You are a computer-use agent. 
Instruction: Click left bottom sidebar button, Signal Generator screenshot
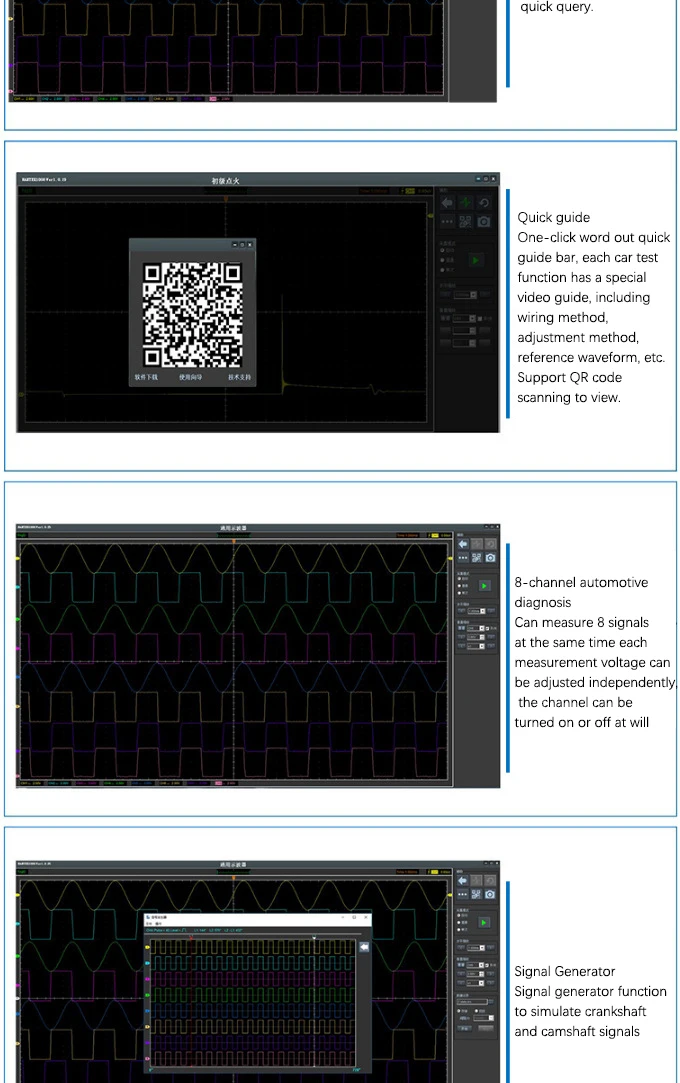click(464, 1028)
